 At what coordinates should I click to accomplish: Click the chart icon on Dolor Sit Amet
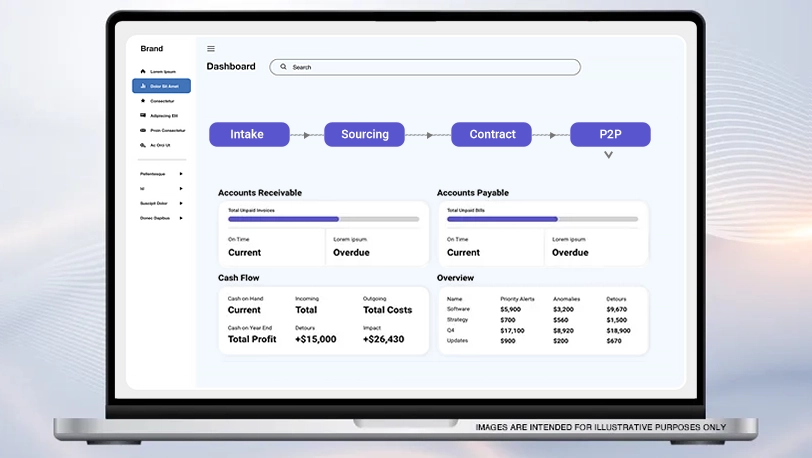(143, 86)
